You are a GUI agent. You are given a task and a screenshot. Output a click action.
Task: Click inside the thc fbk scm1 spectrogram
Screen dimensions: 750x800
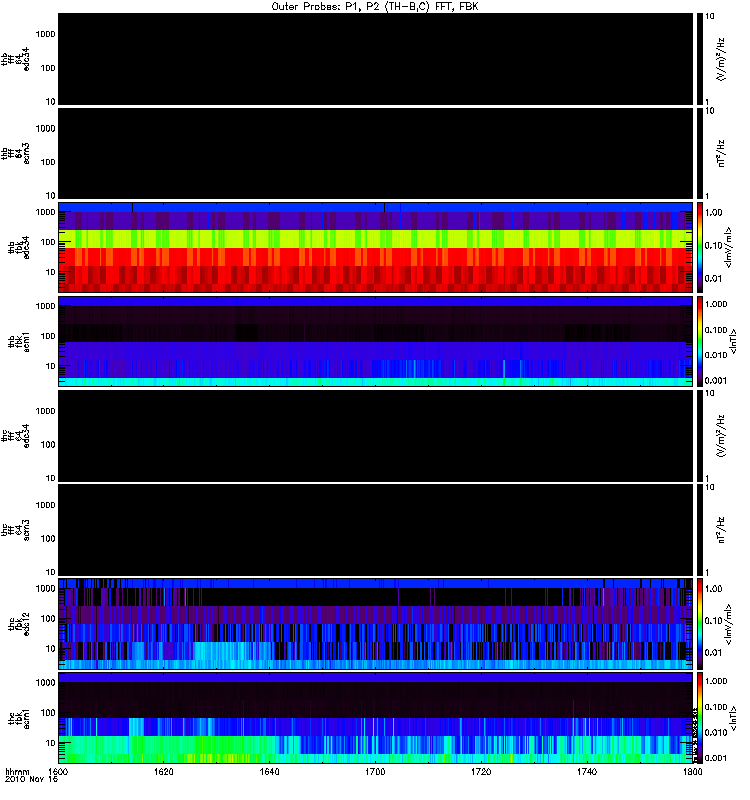point(375,718)
